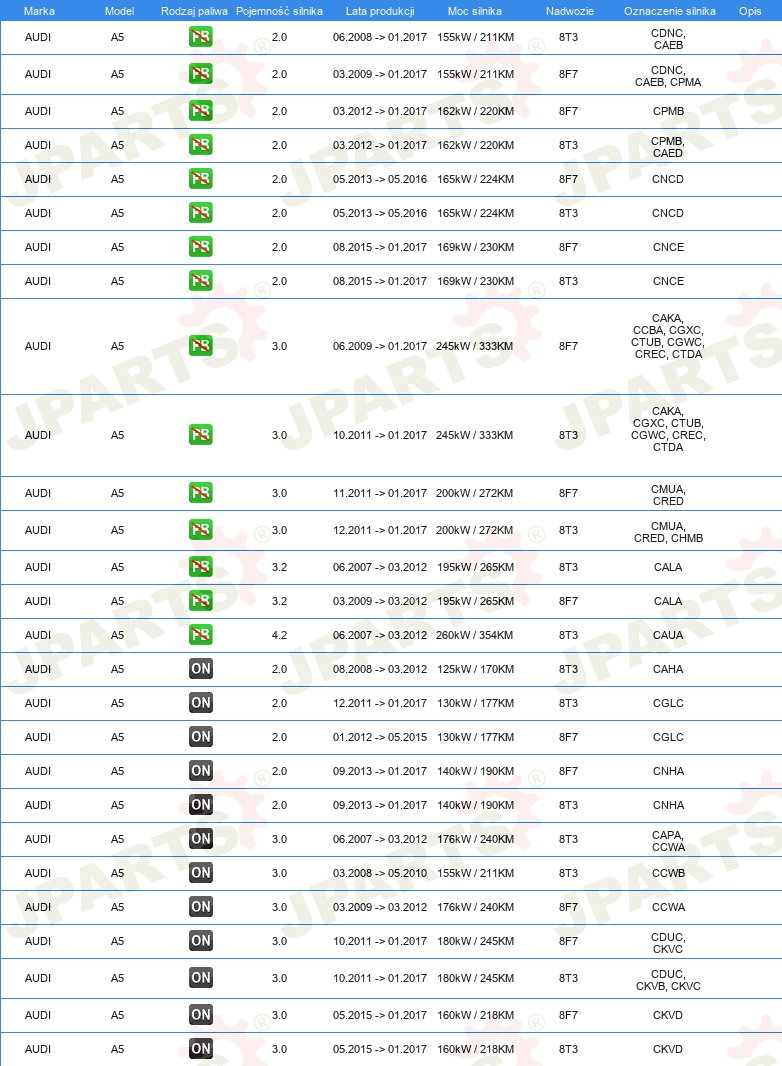Select the 06.2009 -> 01.2017 production years cell

coord(380,346)
